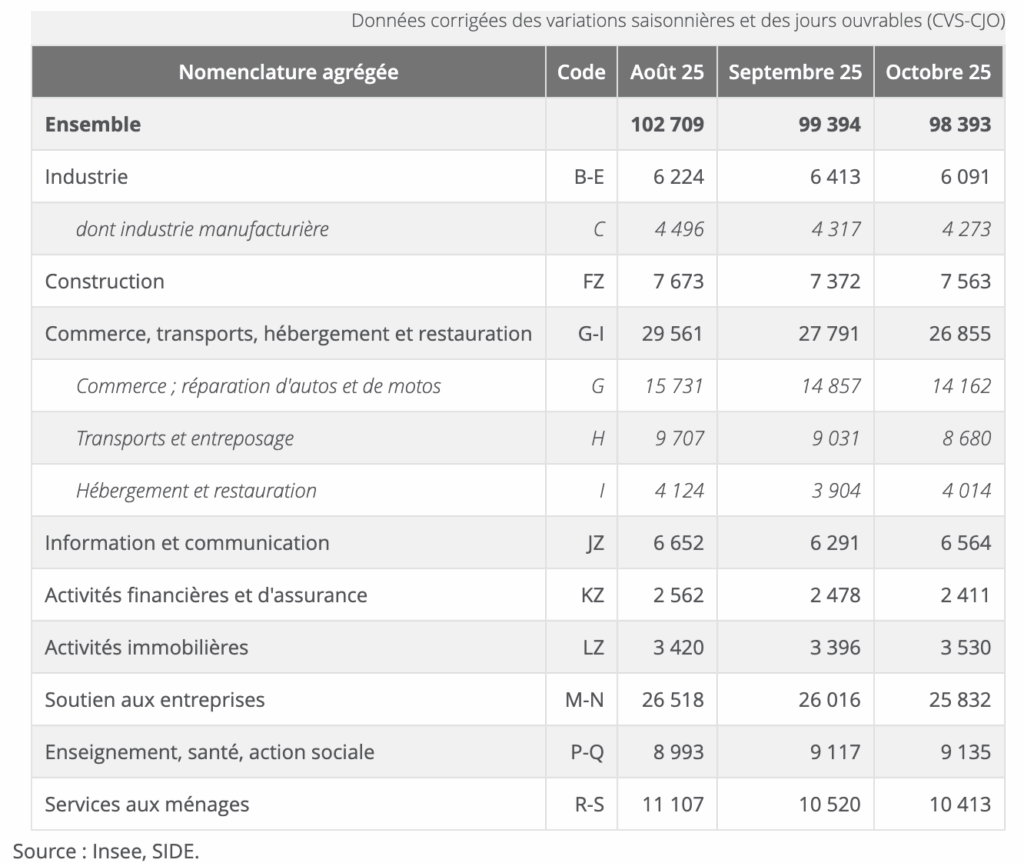
Task: Click the 'Construction' row label
Action: pos(104,281)
